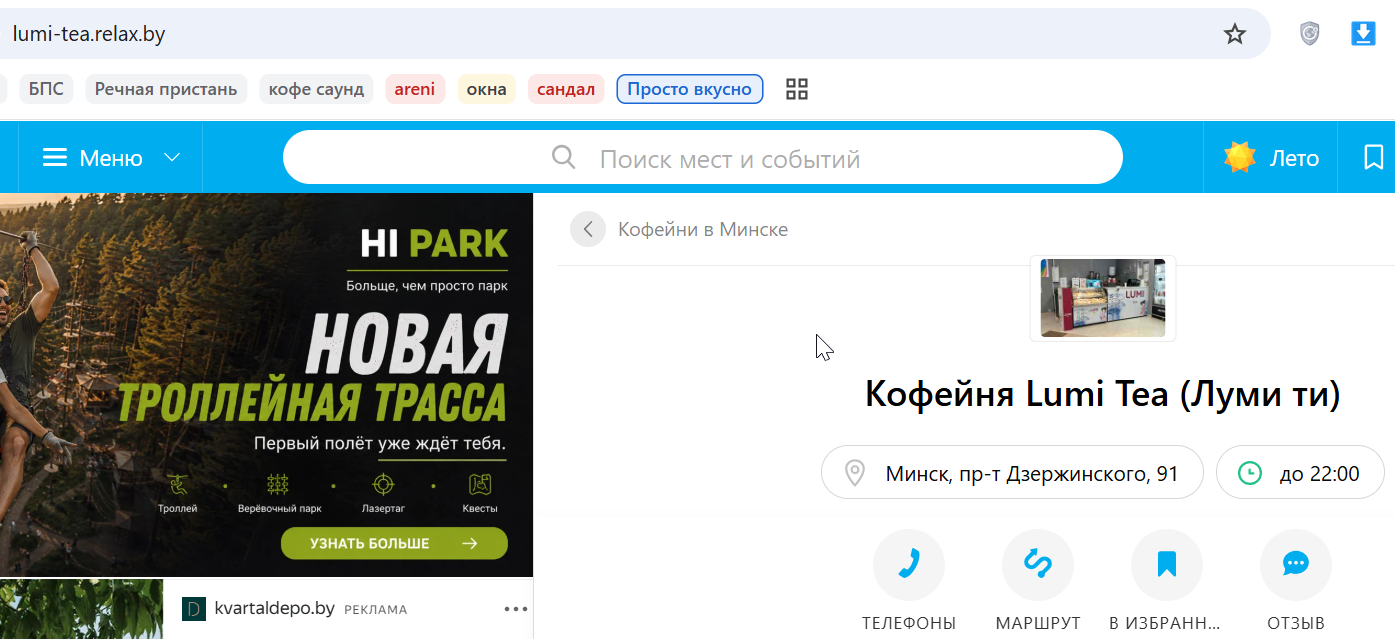Click the search magnifier icon
This screenshot has height=639, width=1395.
coord(564,158)
